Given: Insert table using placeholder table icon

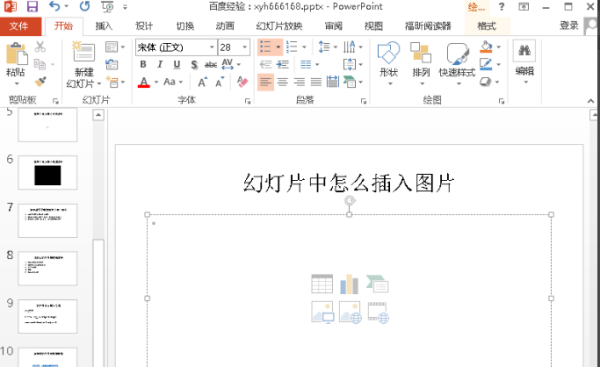Looking at the screenshot, I should pyautogui.click(x=322, y=284).
